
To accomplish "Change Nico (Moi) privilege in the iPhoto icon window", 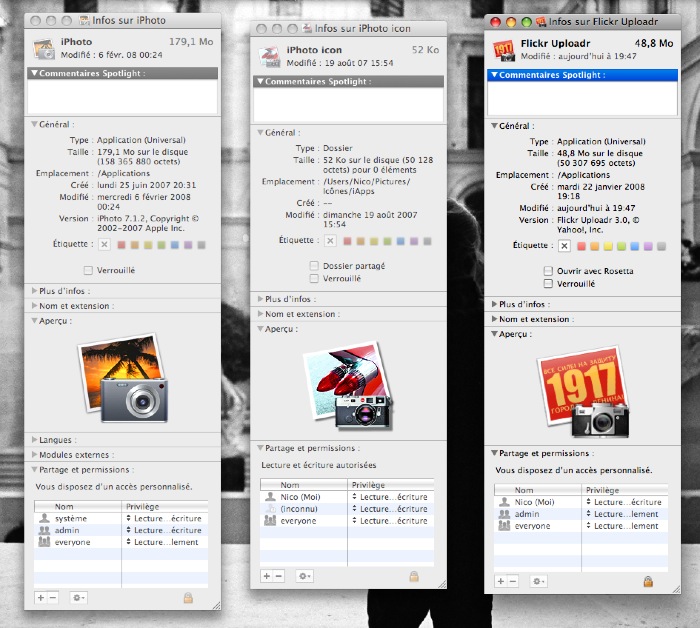I will (390, 497).
